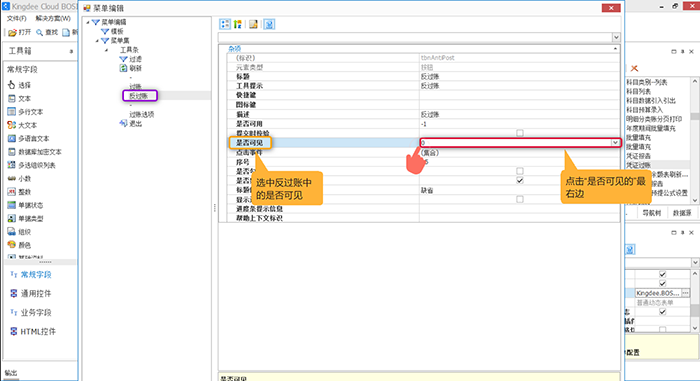This screenshot has height=381, width=700.
Task: Collapse the 菜单集 tree node
Action: (97, 40)
